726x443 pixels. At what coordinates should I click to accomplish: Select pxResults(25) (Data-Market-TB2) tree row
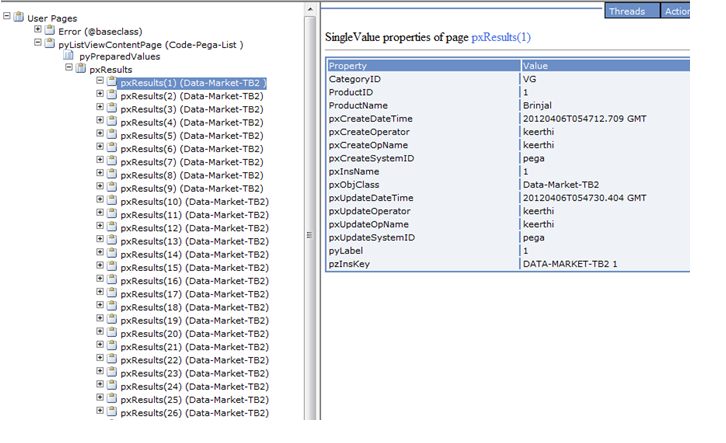(194, 399)
